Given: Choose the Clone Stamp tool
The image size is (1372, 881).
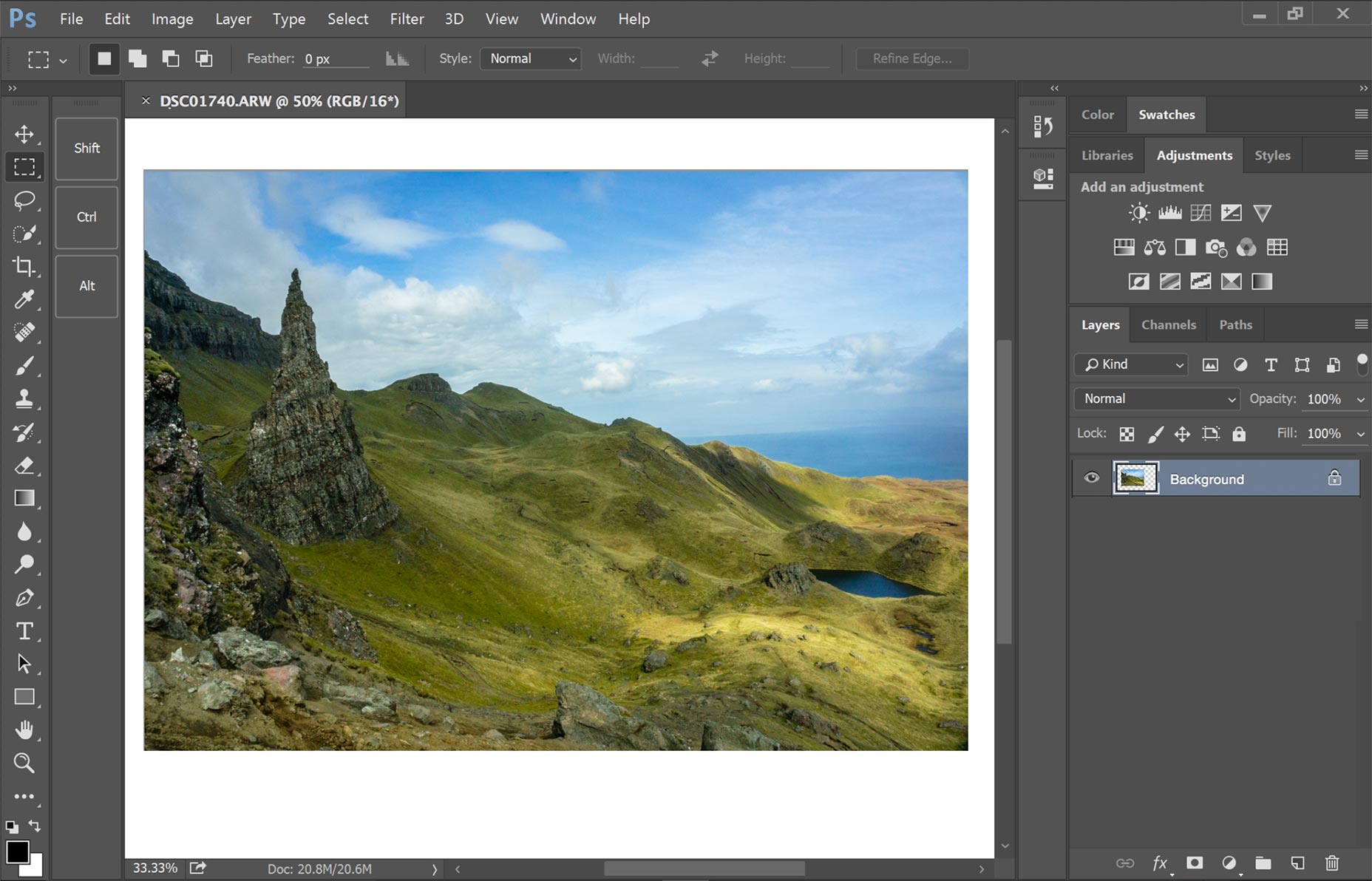Looking at the screenshot, I should [24, 399].
